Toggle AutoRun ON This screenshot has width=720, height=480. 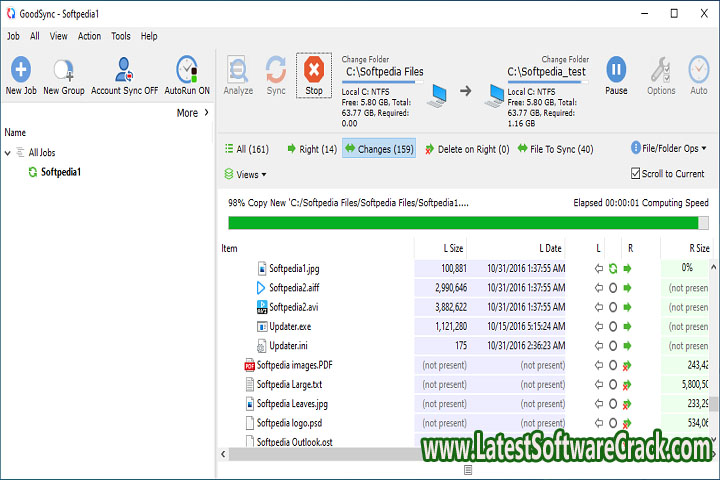point(187,70)
